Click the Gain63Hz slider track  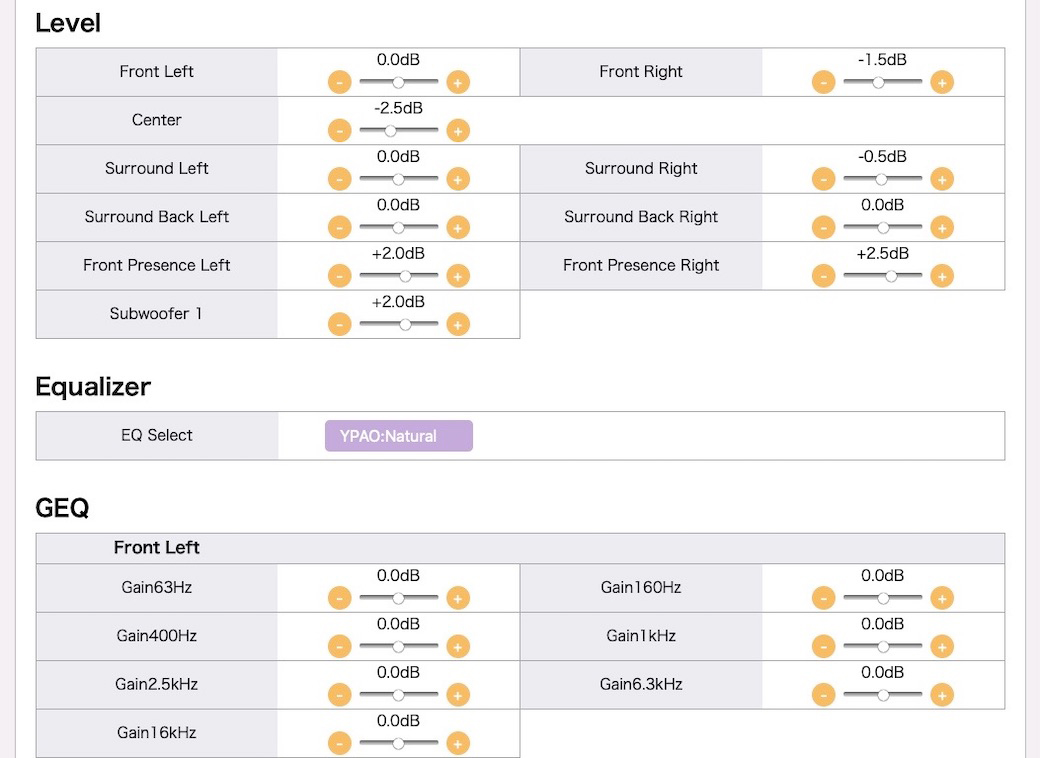click(399, 598)
